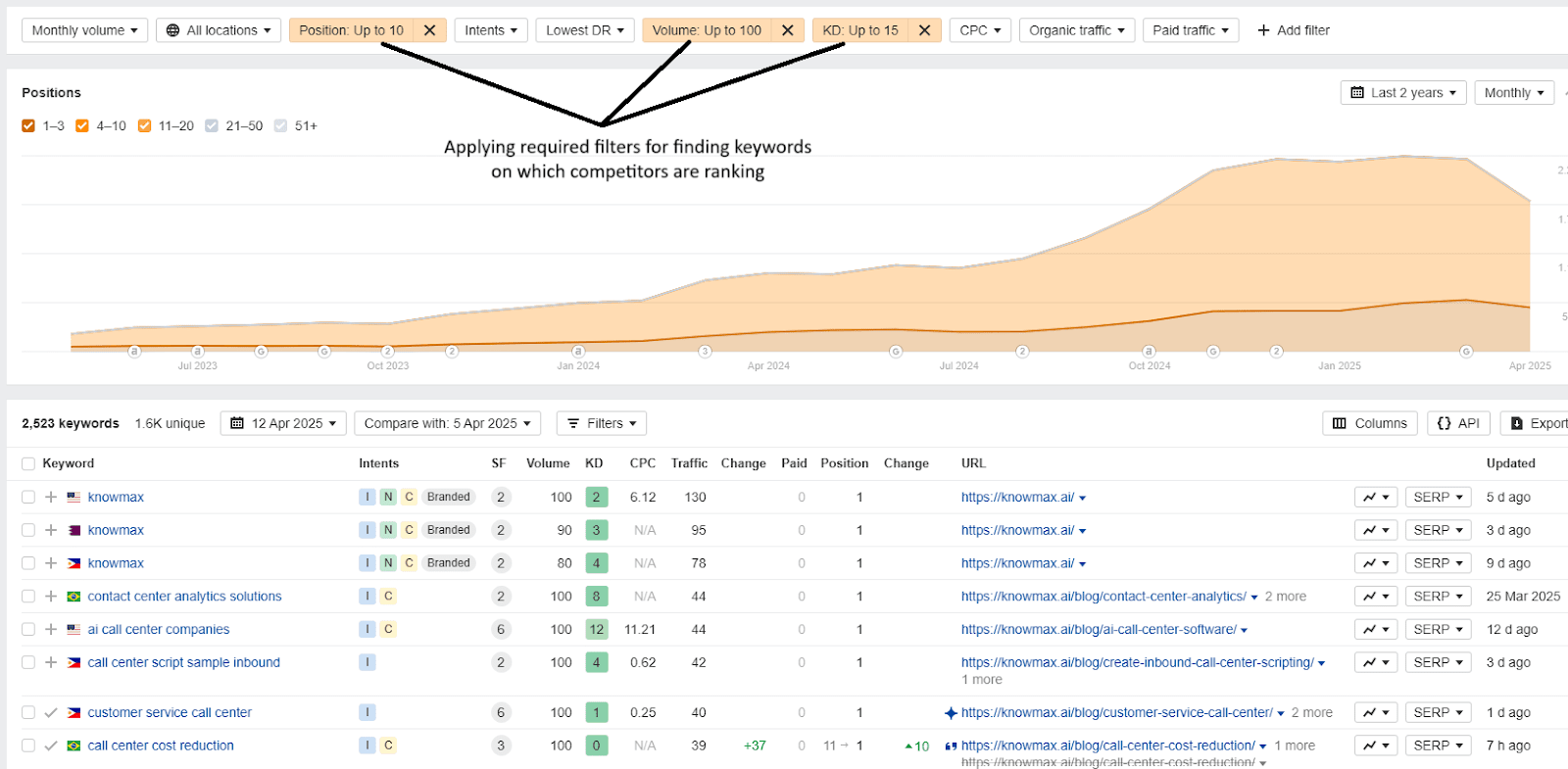This screenshot has width=1568, height=769.
Task: Open the Last 2 years date range dropdown
Action: (1403, 93)
